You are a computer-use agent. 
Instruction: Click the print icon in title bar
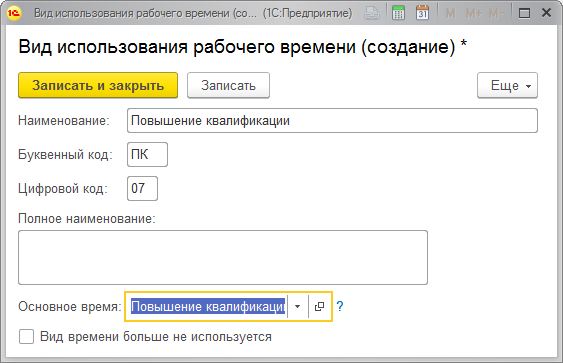pyautogui.click(x=372, y=13)
